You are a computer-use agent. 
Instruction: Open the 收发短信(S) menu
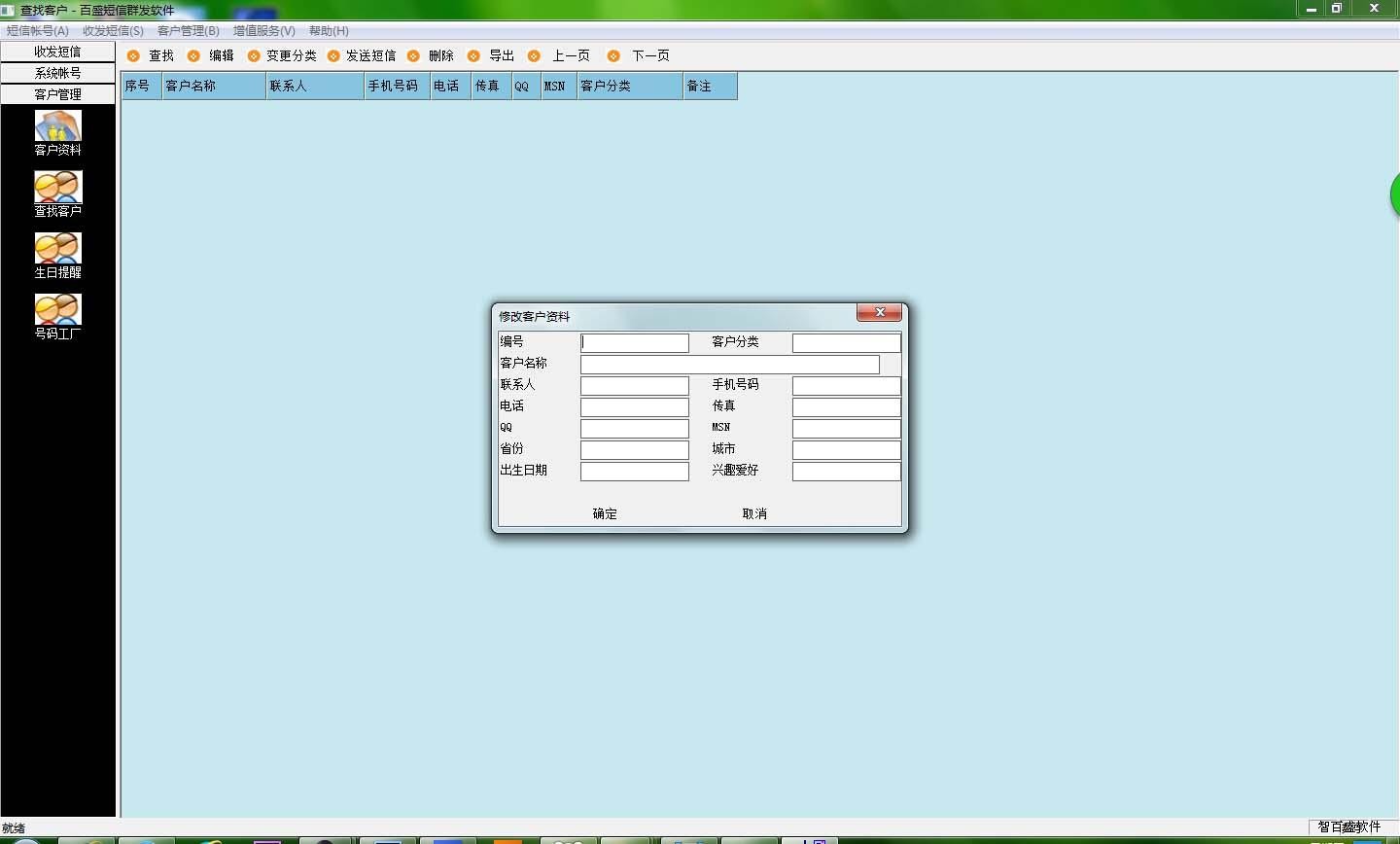click(113, 31)
